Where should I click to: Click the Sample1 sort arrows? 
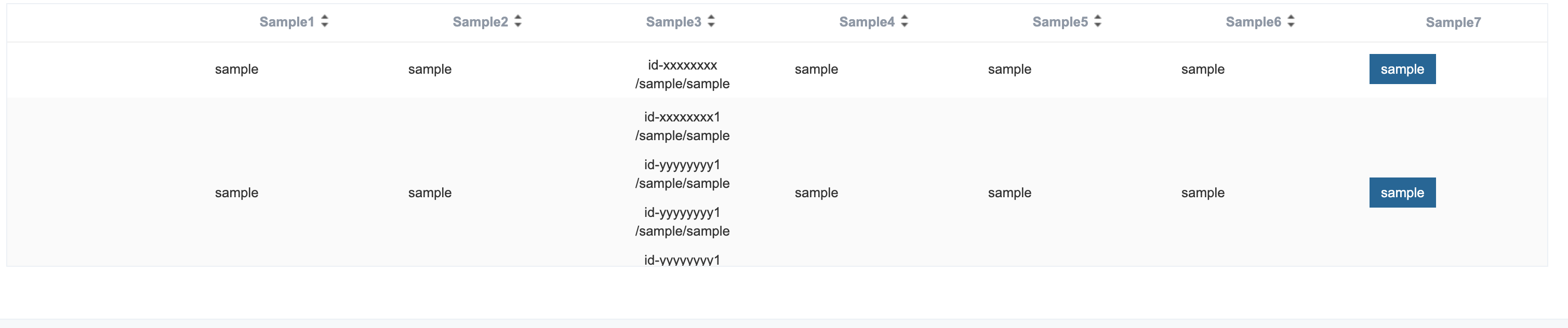[x=324, y=21]
